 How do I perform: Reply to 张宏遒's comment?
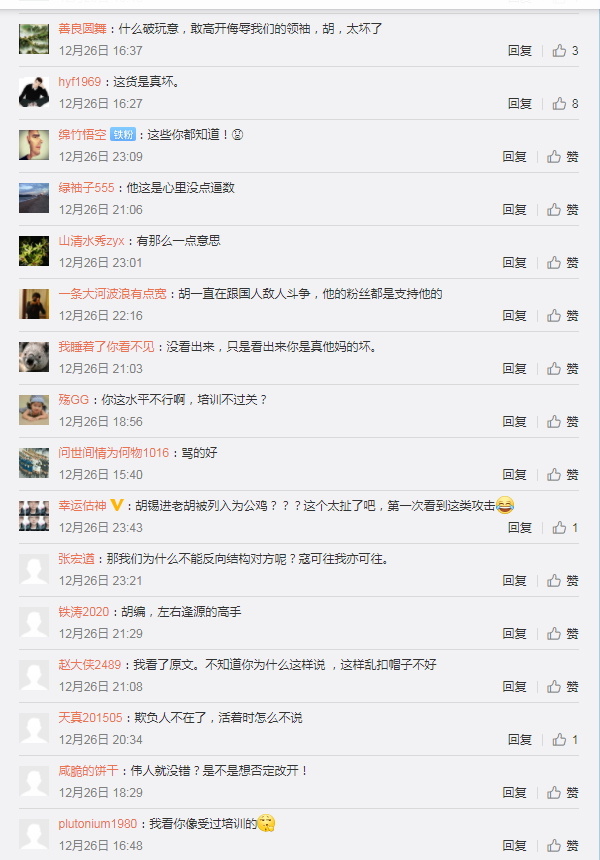point(514,581)
